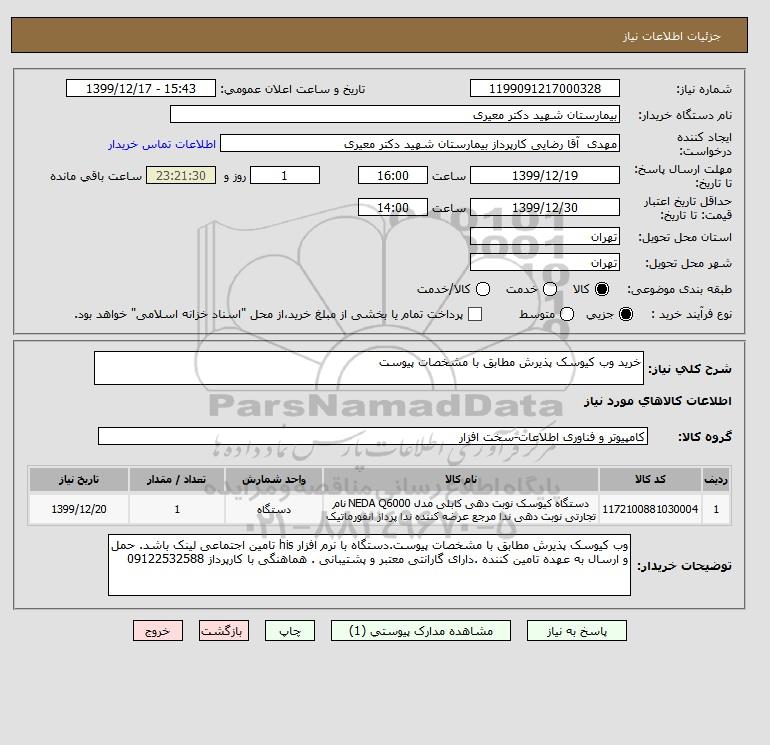This screenshot has height=745, width=770.
Task: Click the price validity date 1399/12/30 field
Action: (x=545, y=207)
